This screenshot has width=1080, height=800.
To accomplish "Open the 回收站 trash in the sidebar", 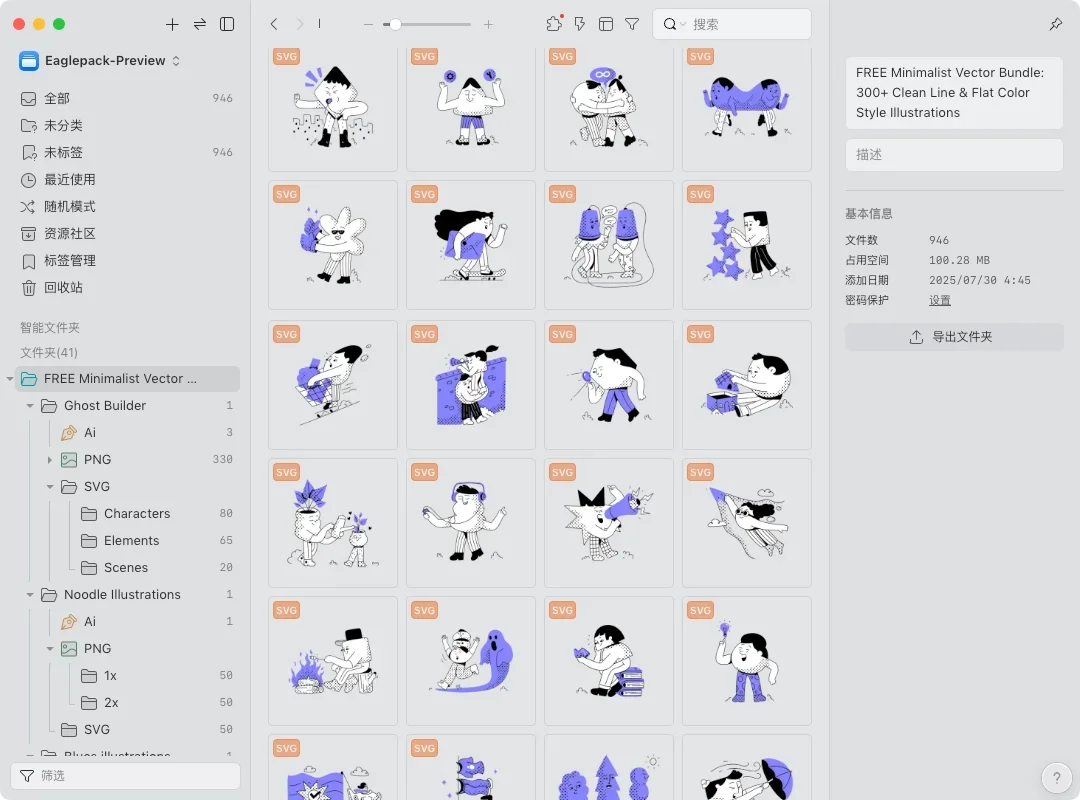I will (x=63, y=287).
